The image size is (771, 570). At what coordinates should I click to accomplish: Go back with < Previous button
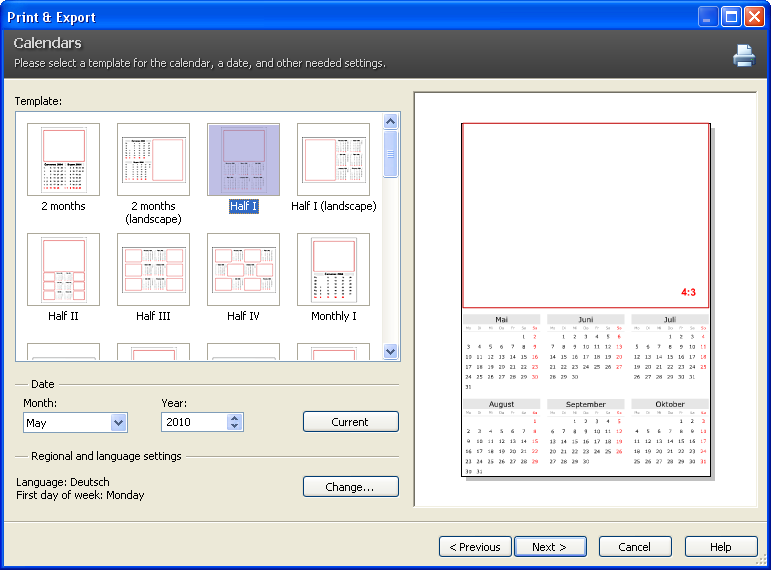coord(475,547)
